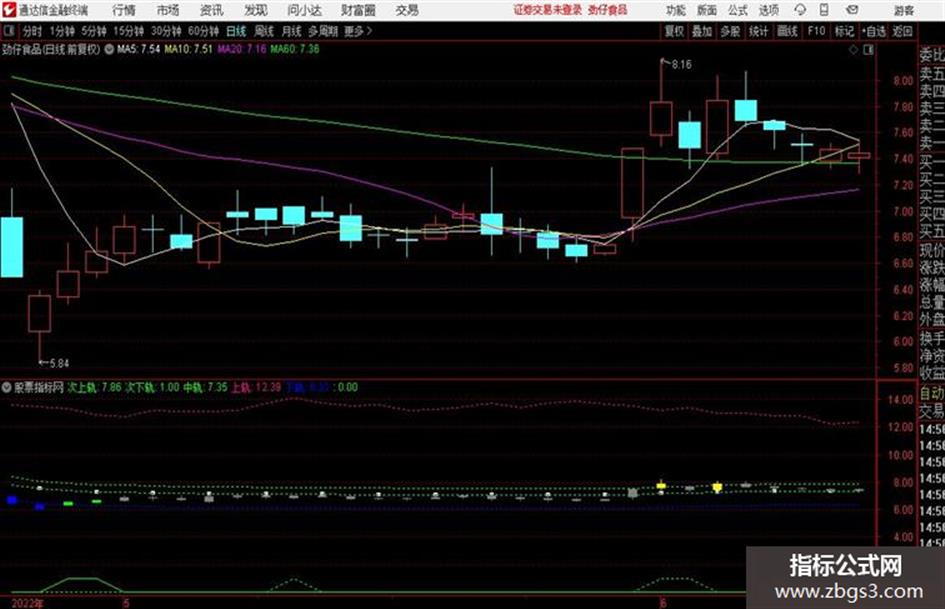This screenshot has width=945, height=609.
Task: Click the 多股 multi-stock button
Action: point(730,31)
